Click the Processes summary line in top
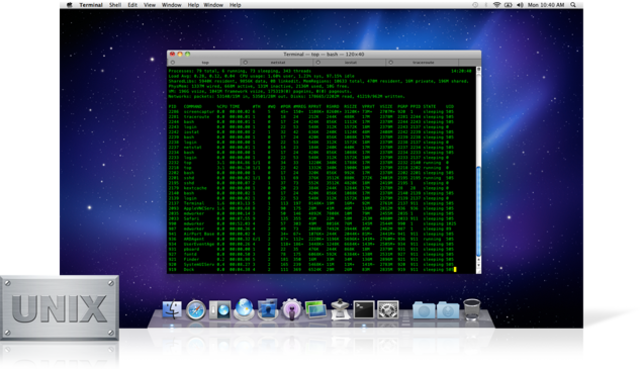The image size is (640, 369). pyautogui.click(x=240, y=71)
